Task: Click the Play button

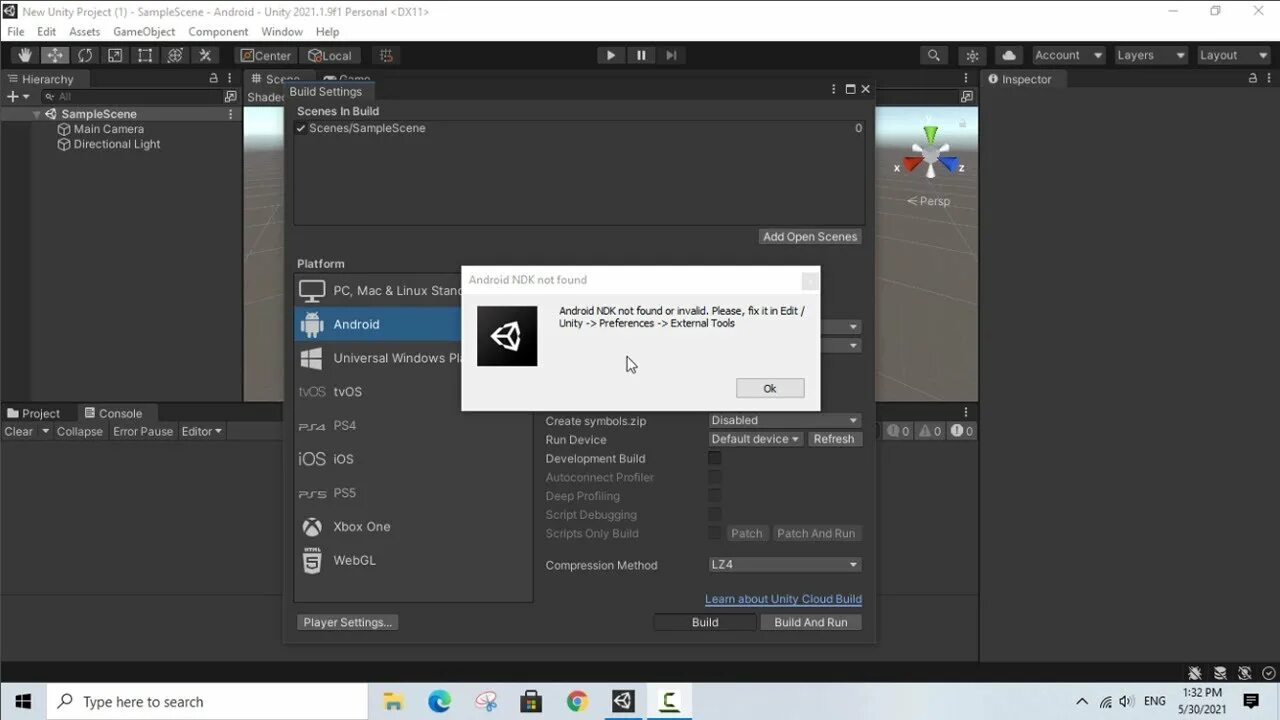Action: pos(610,55)
